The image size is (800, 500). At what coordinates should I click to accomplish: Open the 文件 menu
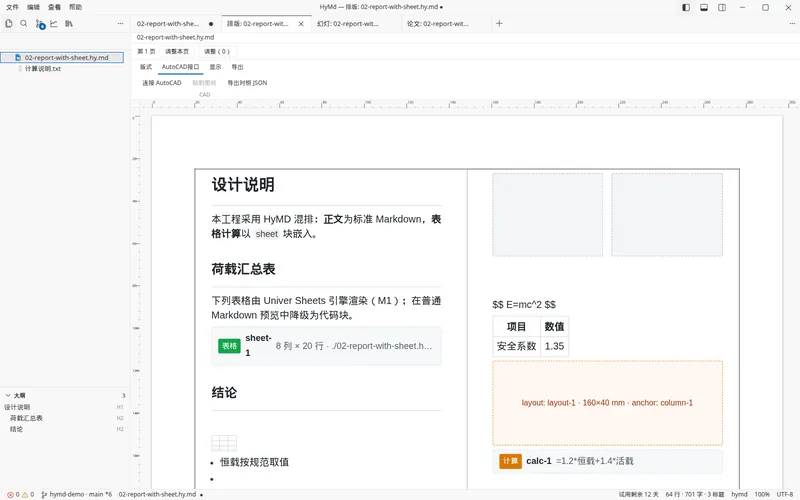12,7
